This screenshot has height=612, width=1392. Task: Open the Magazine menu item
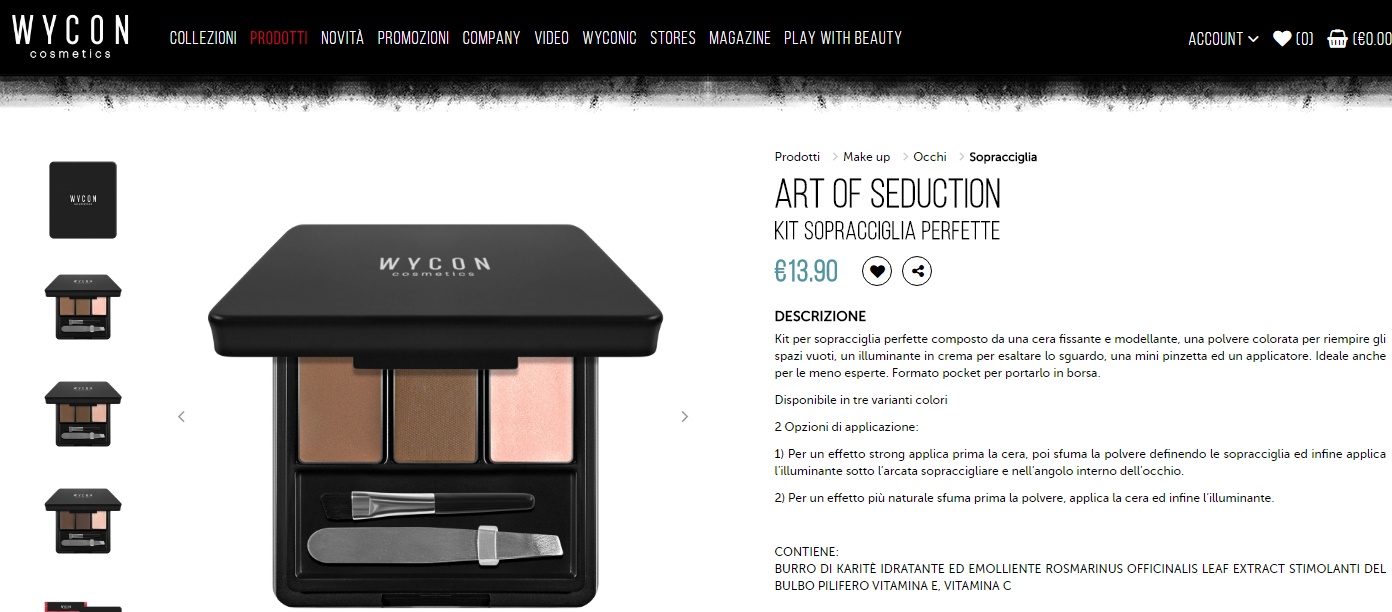click(x=740, y=38)
